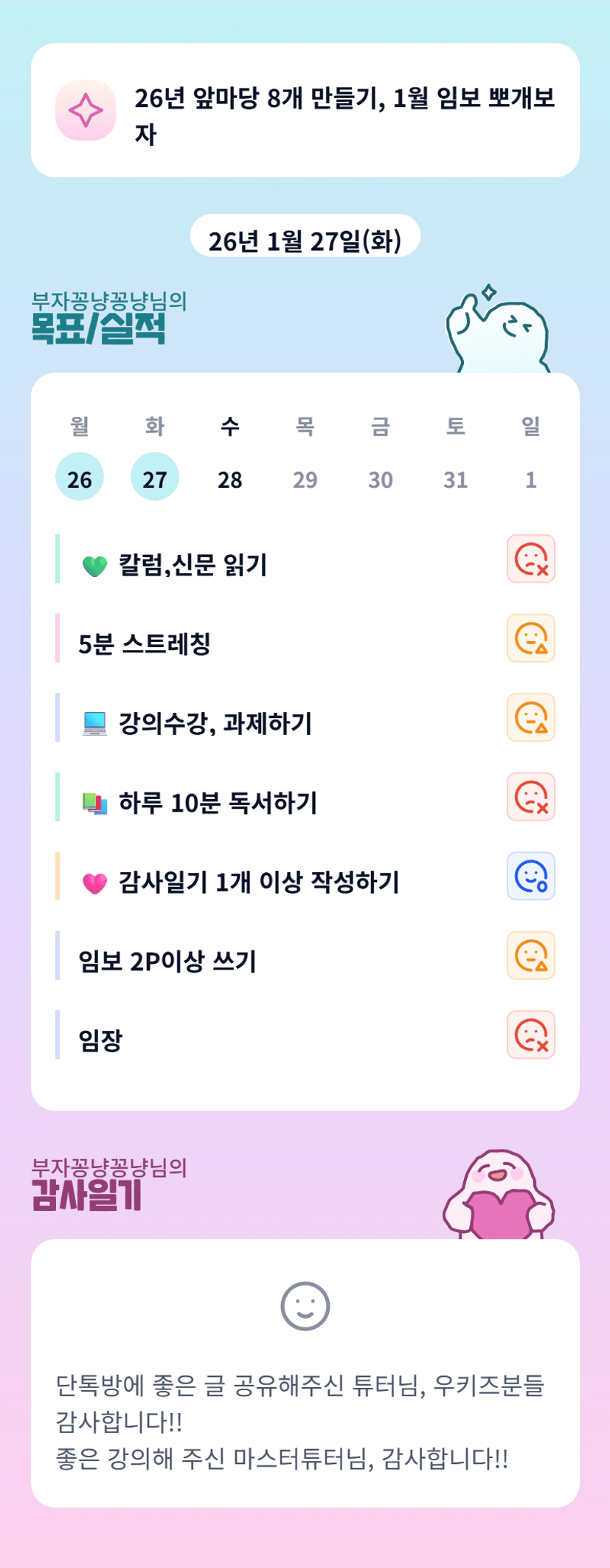Pick Saturday 31 in the calendar
610x1568 pixels.
(x=456, y=479)
